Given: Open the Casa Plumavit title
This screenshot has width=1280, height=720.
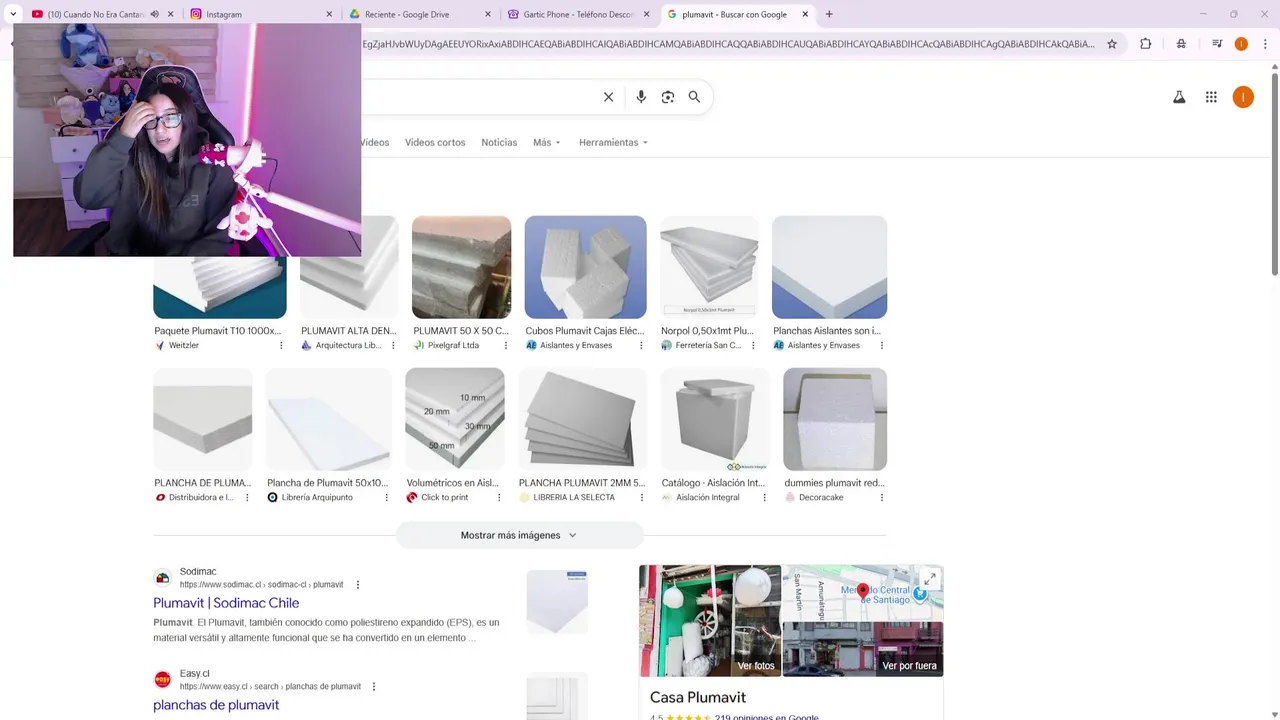Looking at the screenshot, I should (698, 697).
